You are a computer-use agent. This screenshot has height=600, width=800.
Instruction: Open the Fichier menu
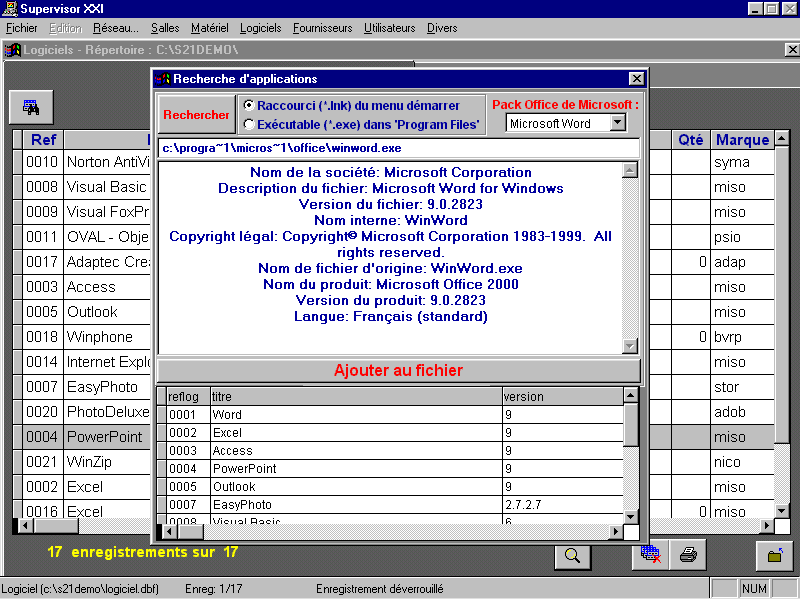tap(21, 28)
